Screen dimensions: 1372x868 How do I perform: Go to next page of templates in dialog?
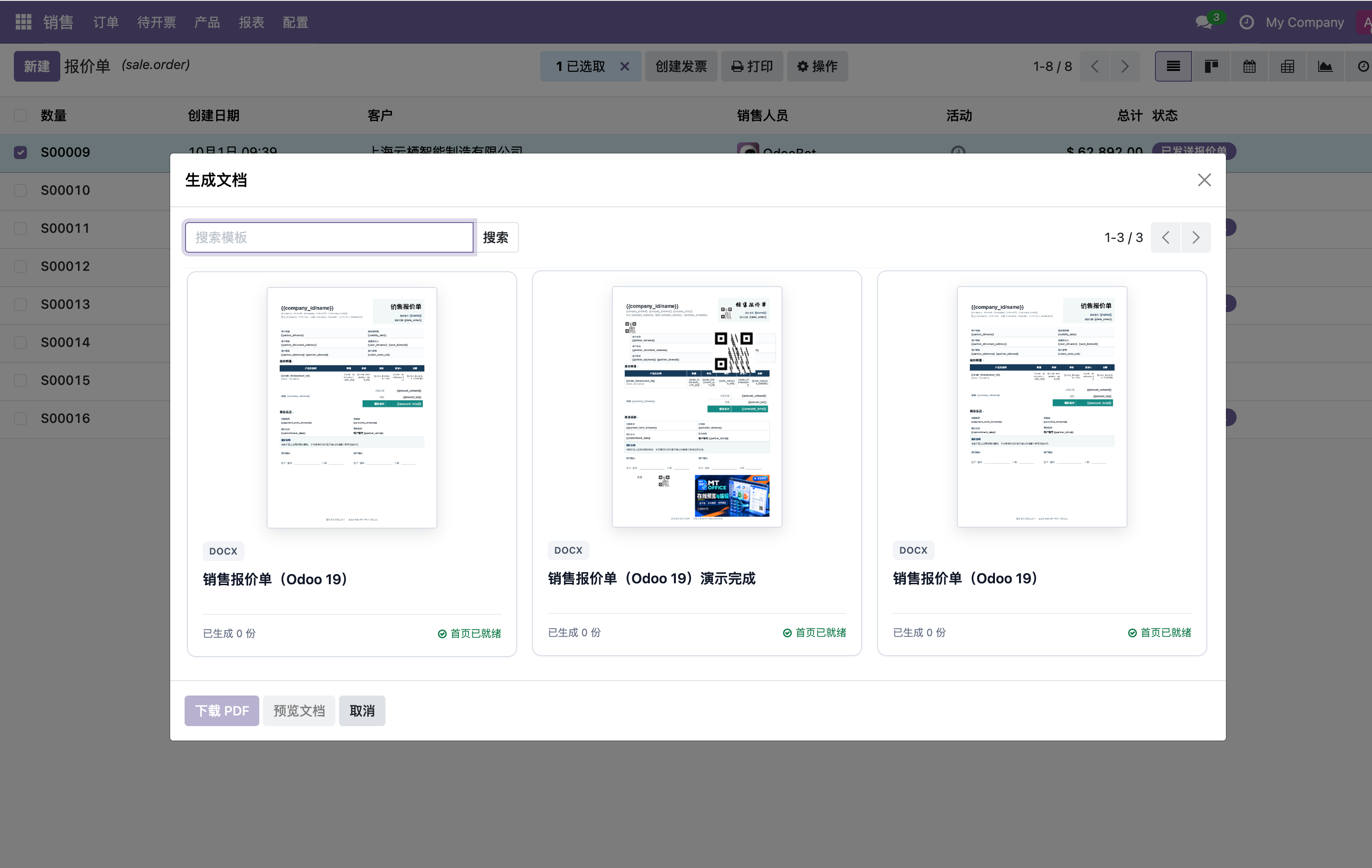1196,237
